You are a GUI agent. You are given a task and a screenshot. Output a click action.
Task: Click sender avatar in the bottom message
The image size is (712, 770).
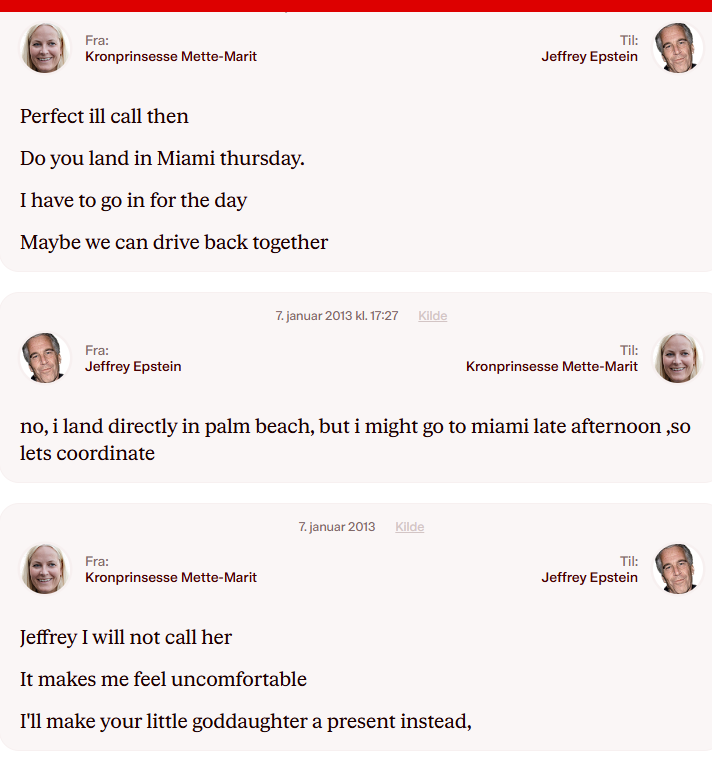coord(45,569)
